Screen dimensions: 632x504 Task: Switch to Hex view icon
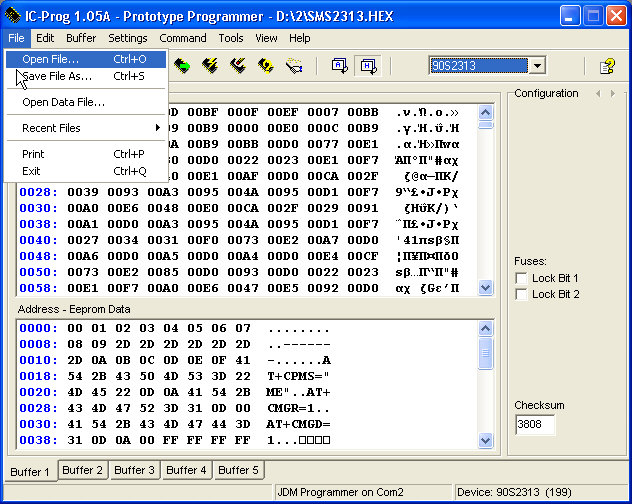[x=368, y=66]
